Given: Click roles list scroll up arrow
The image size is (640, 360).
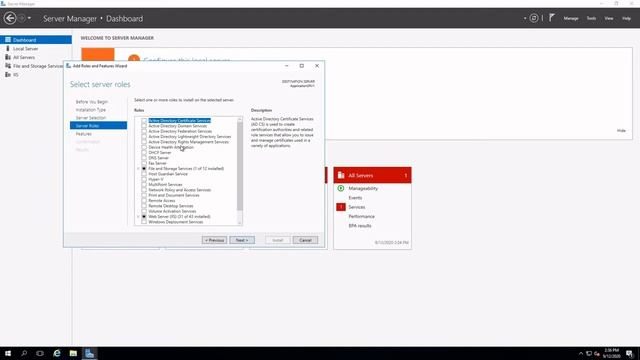Looking at the screenshot, I should [240, 120].
